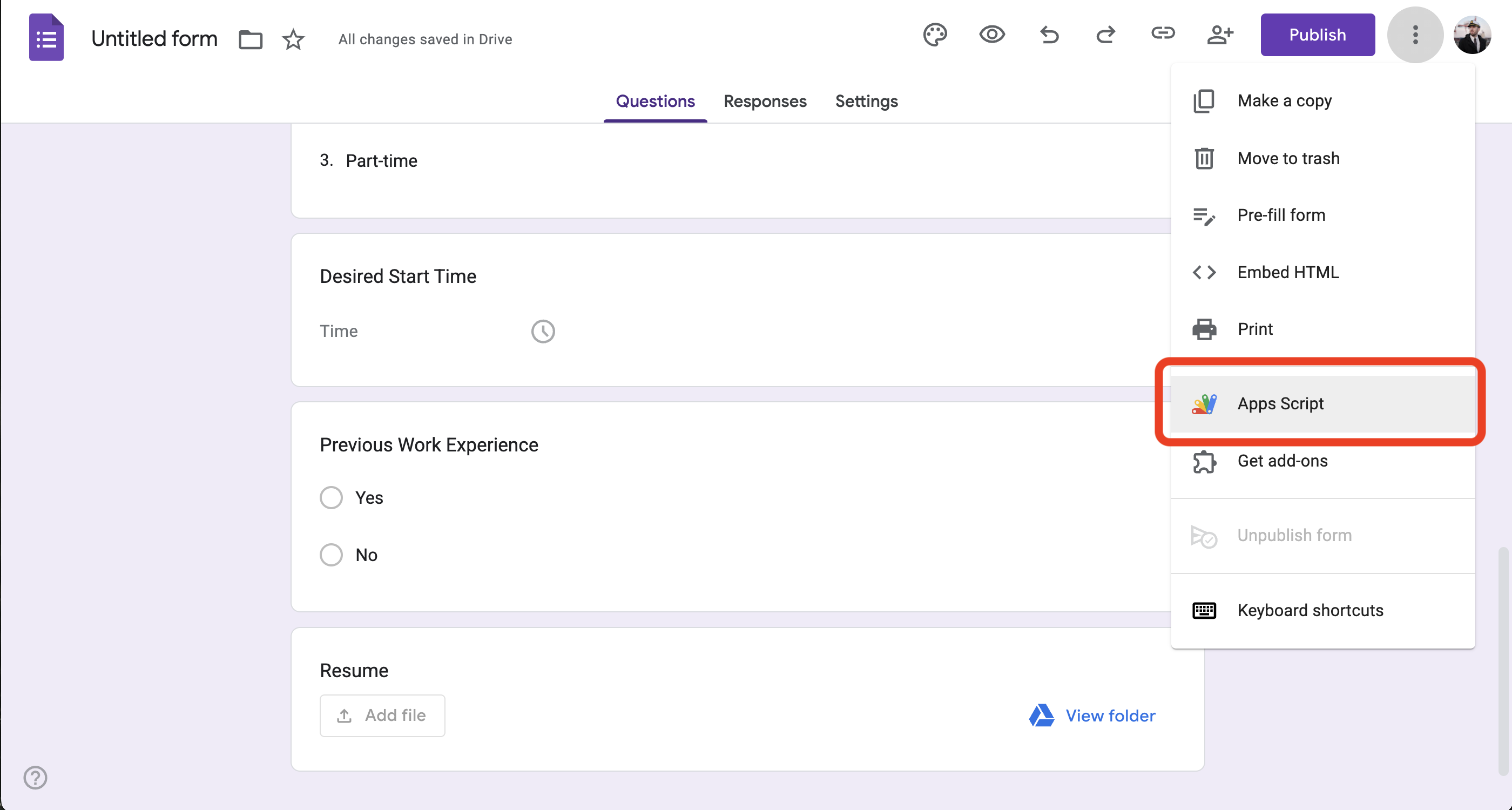Image resolution: width=1512 pixels, height=810 pixels.
Task: Select Yes for Previous Work Experience
Action: (331, 497)
